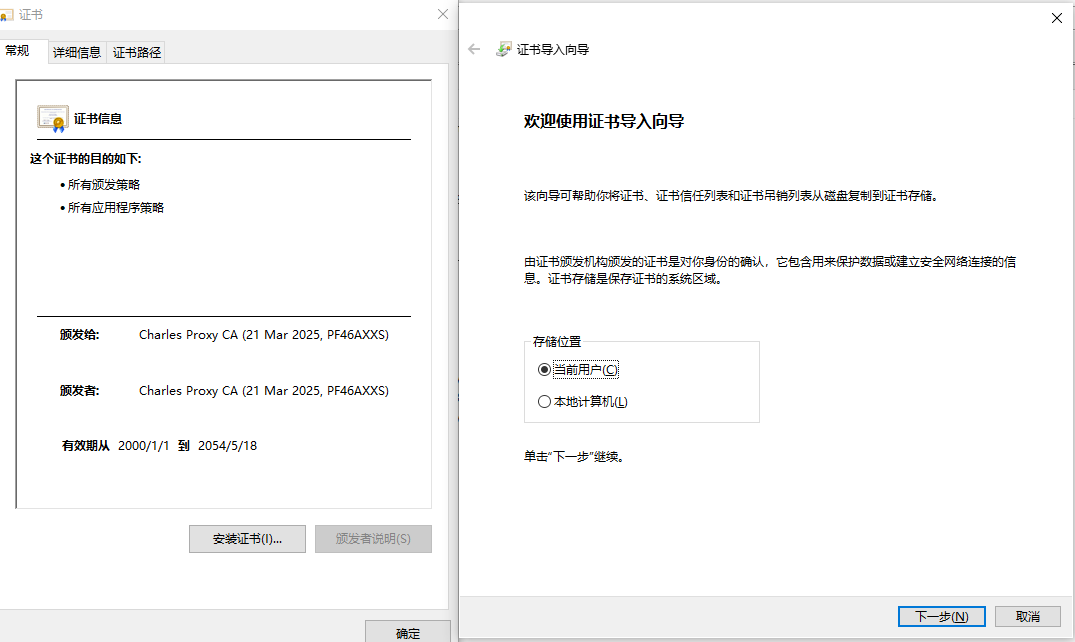This screenshot has width=1075, height=642.
Task: Click the 证书 window title bar icon
Action: pyautogui.click(x=7, y=14)
